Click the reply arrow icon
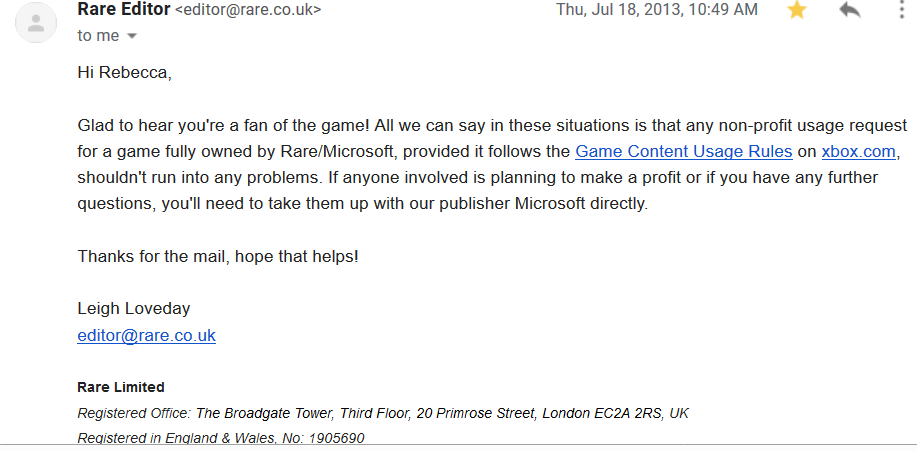The height and width of the screenshot is (451, 917). [850, 10]
